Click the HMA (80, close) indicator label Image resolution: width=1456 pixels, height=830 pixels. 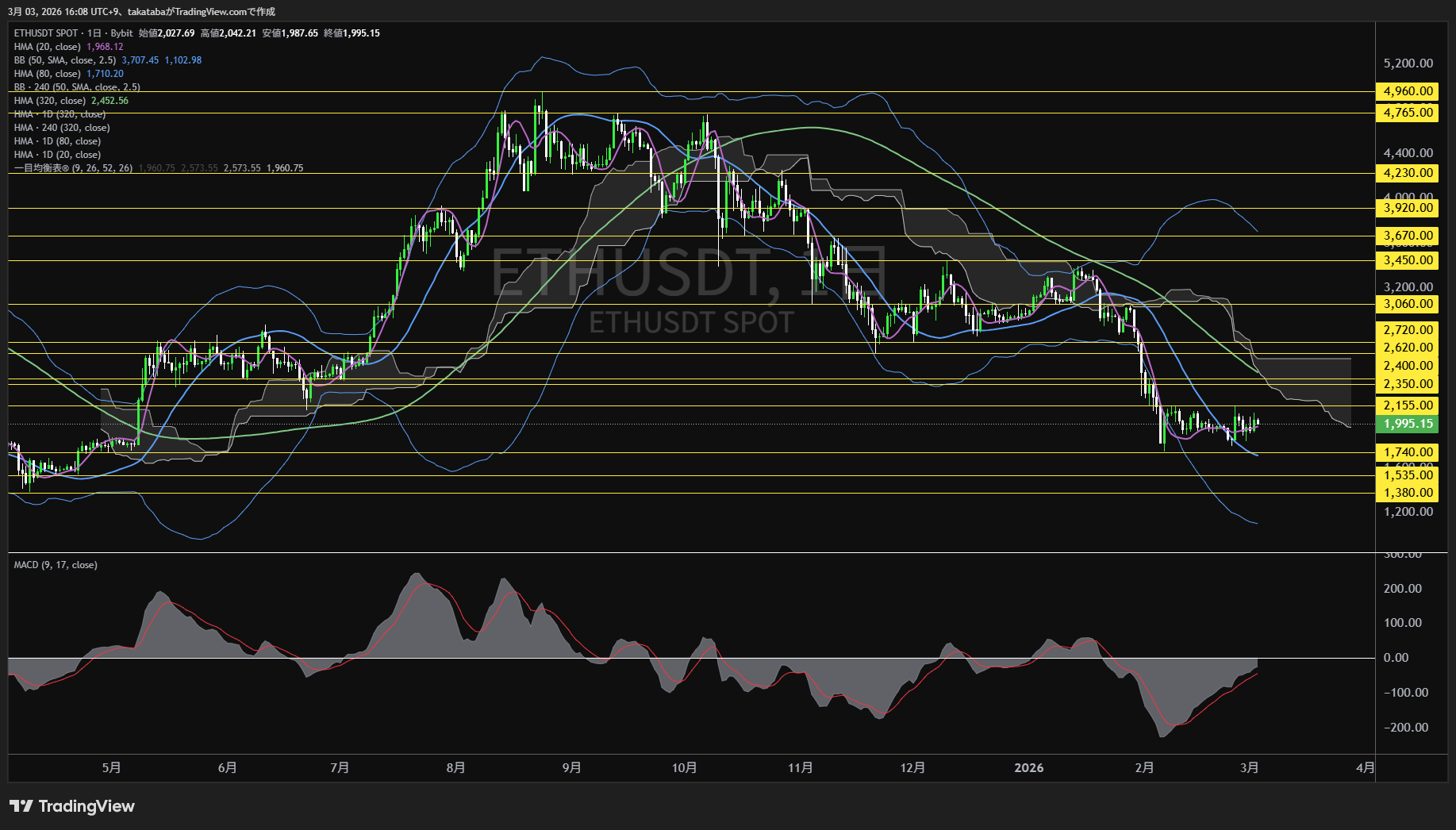click(x=48, y=74)
